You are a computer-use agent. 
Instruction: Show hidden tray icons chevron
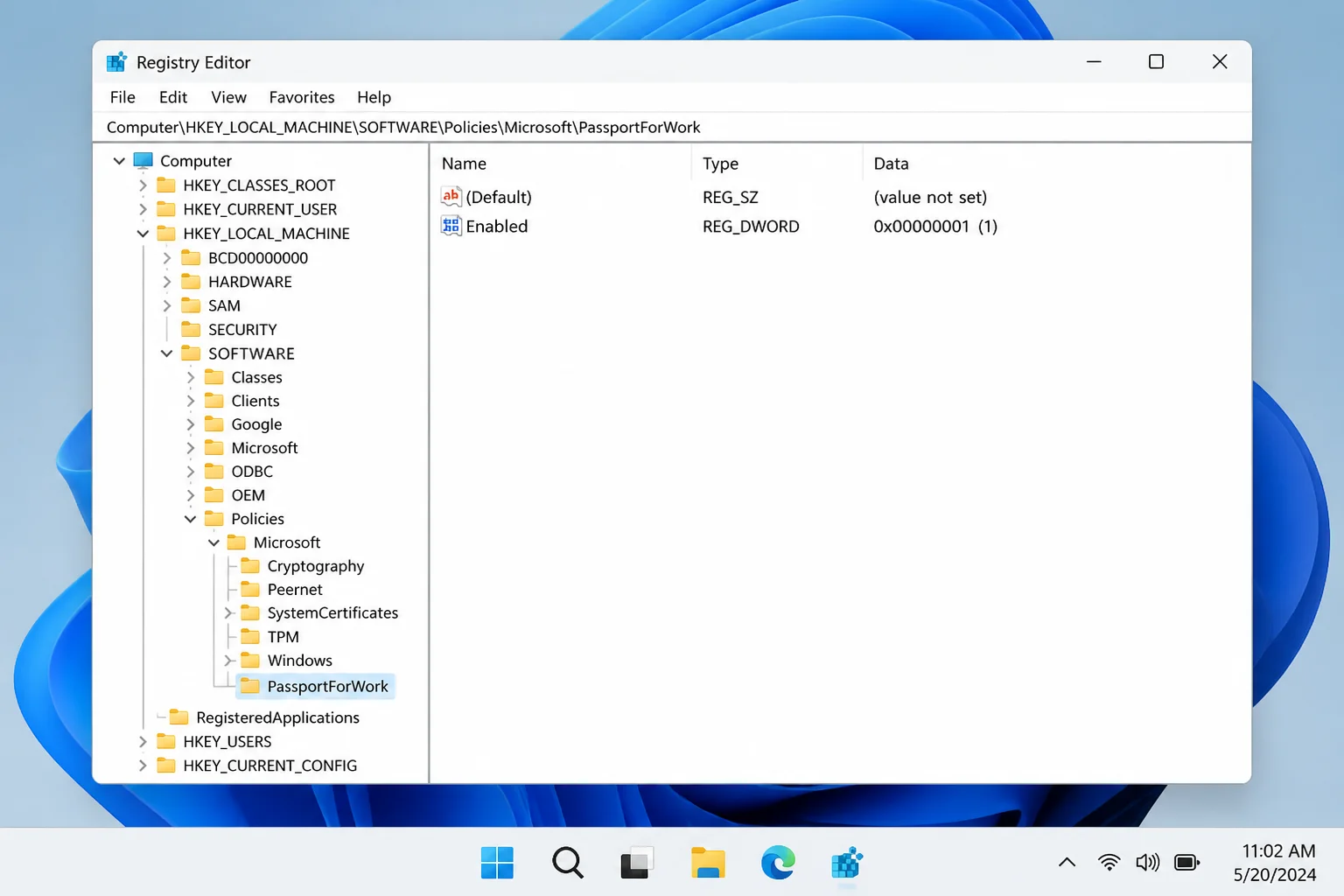[1067, 863]
